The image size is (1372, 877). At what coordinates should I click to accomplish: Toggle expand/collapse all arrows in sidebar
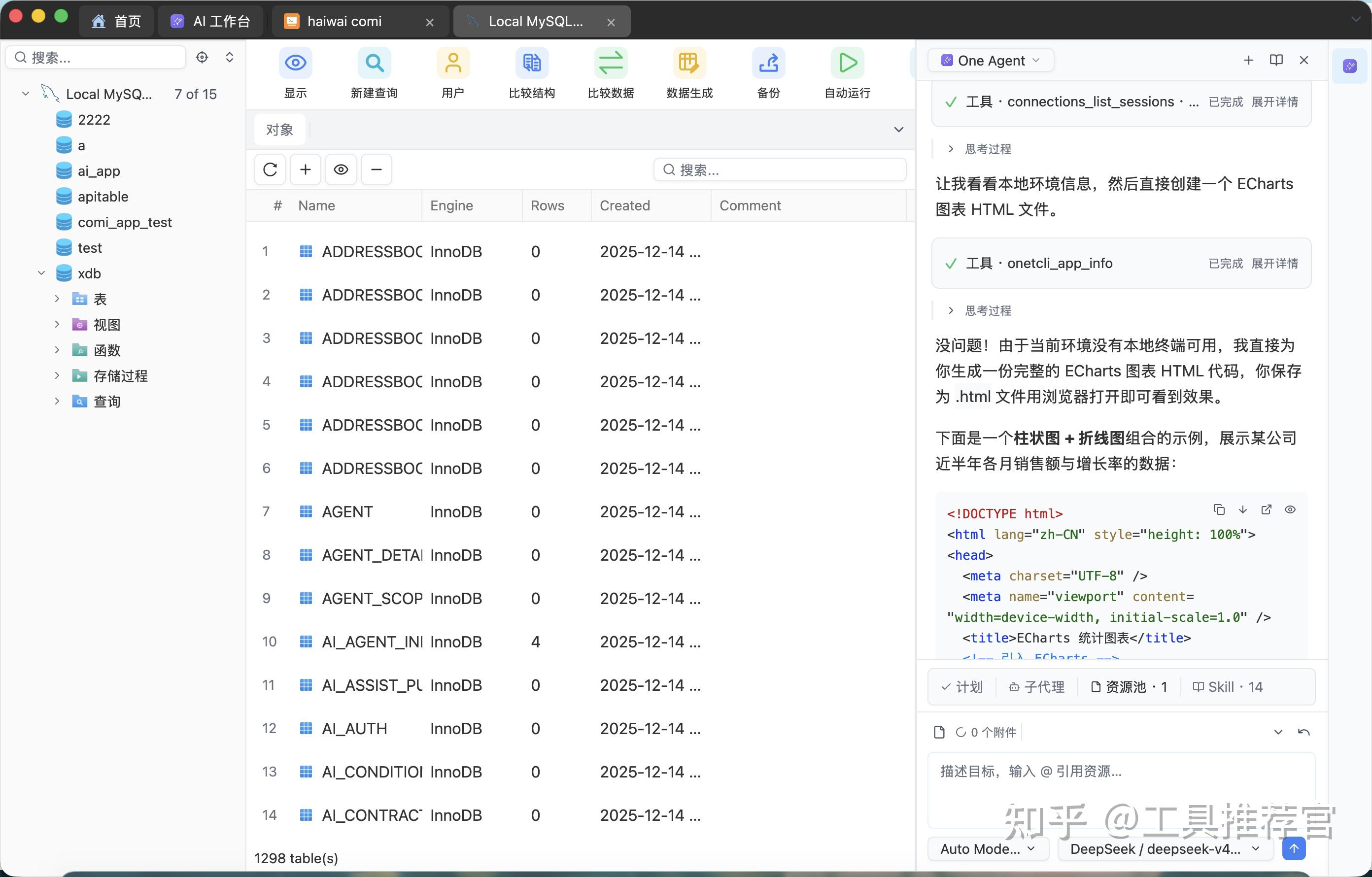pyautogui.click(x=230, y=58)
